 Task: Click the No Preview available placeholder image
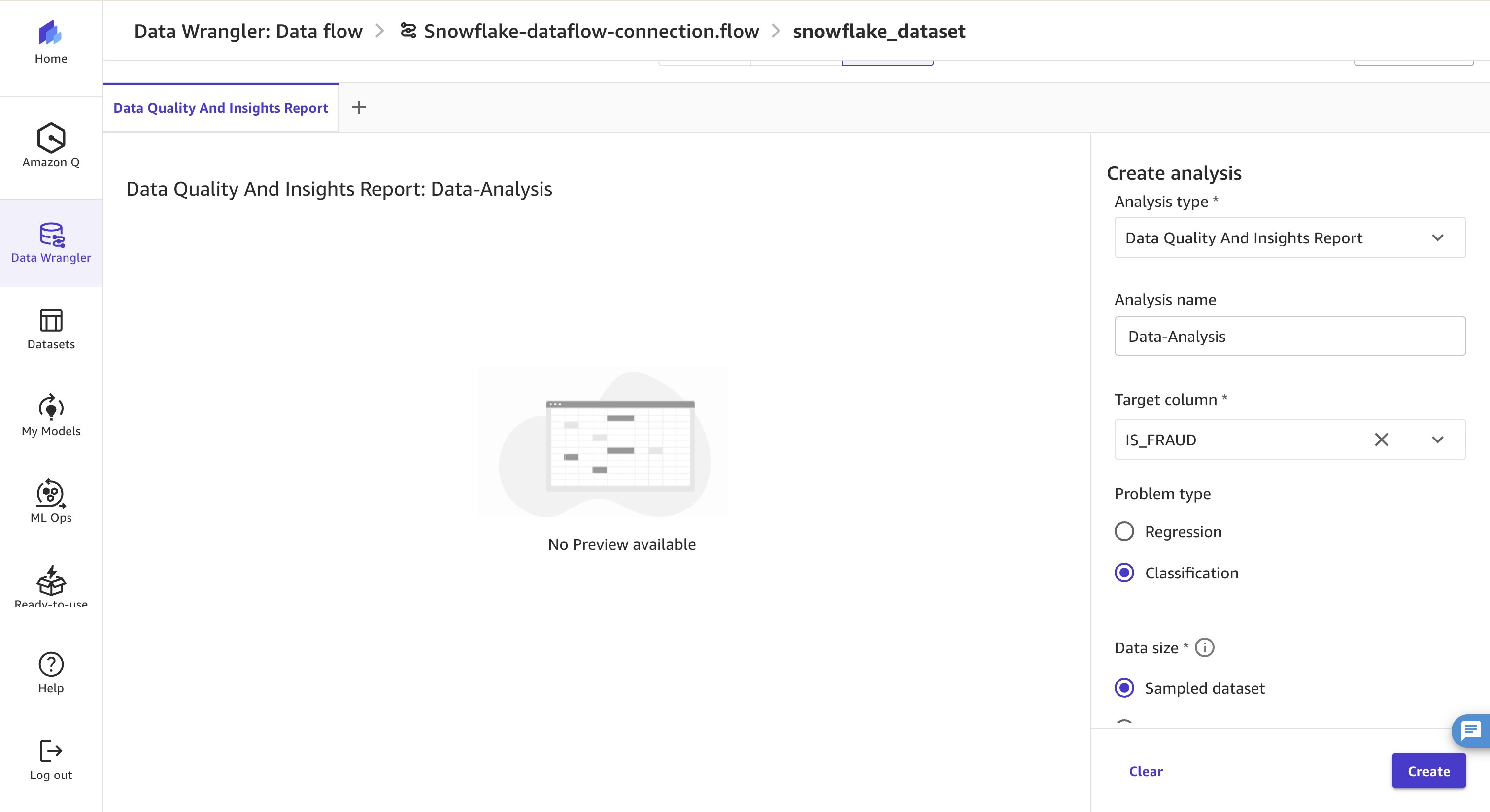603,441
